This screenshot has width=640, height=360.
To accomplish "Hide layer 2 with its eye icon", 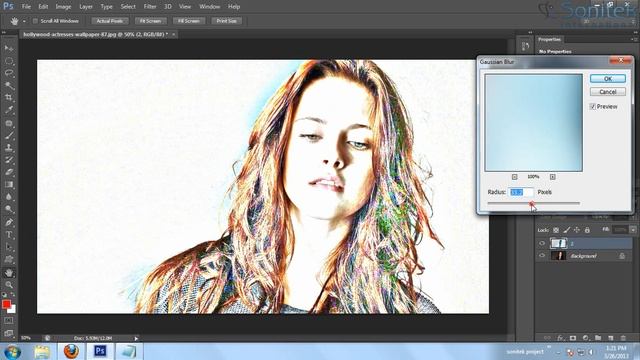I will pos(542,243).
